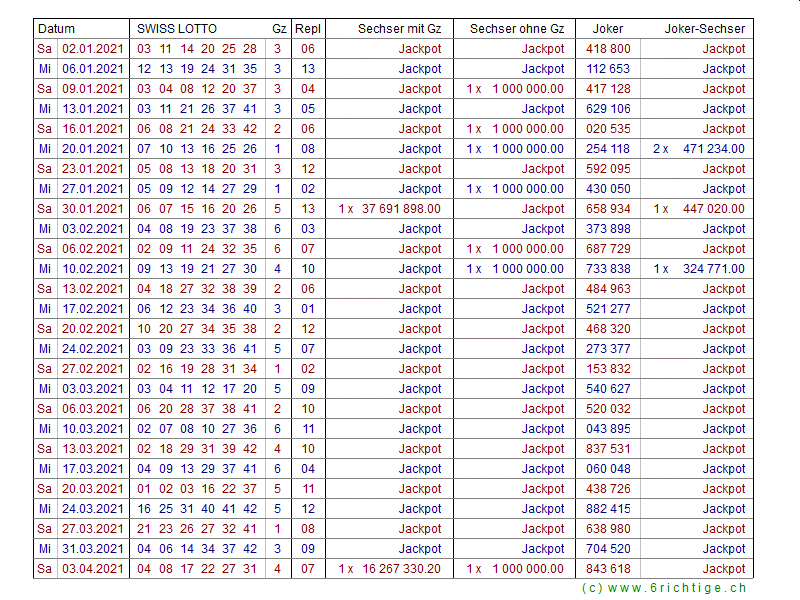Open the www.6richtige.ch copyright link

tap(664, 588)
